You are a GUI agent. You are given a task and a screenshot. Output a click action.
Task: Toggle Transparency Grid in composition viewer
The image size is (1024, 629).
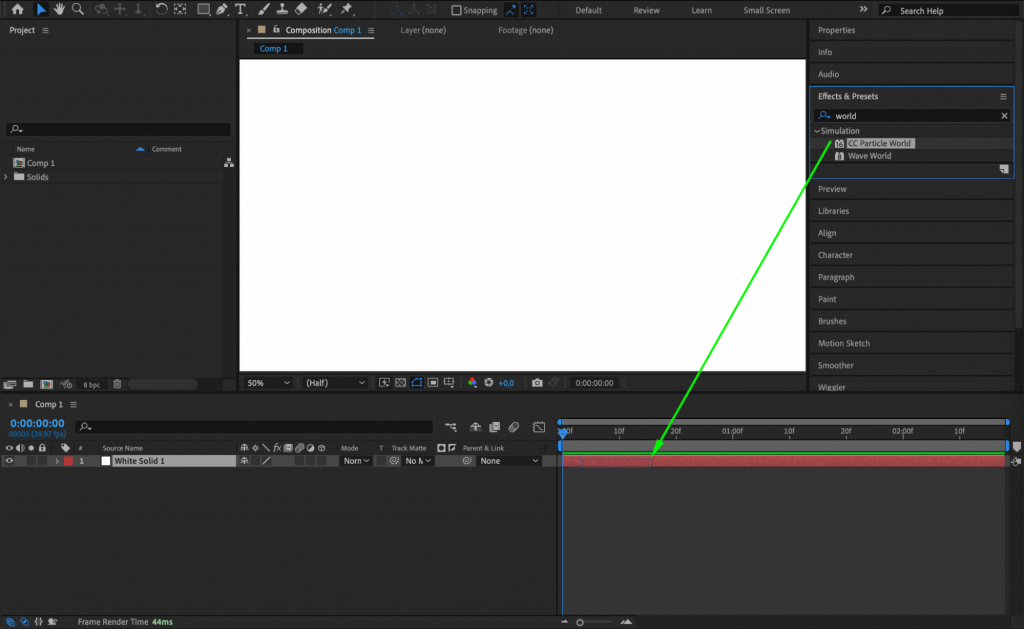pyautogui.click(x=400, y=382)
